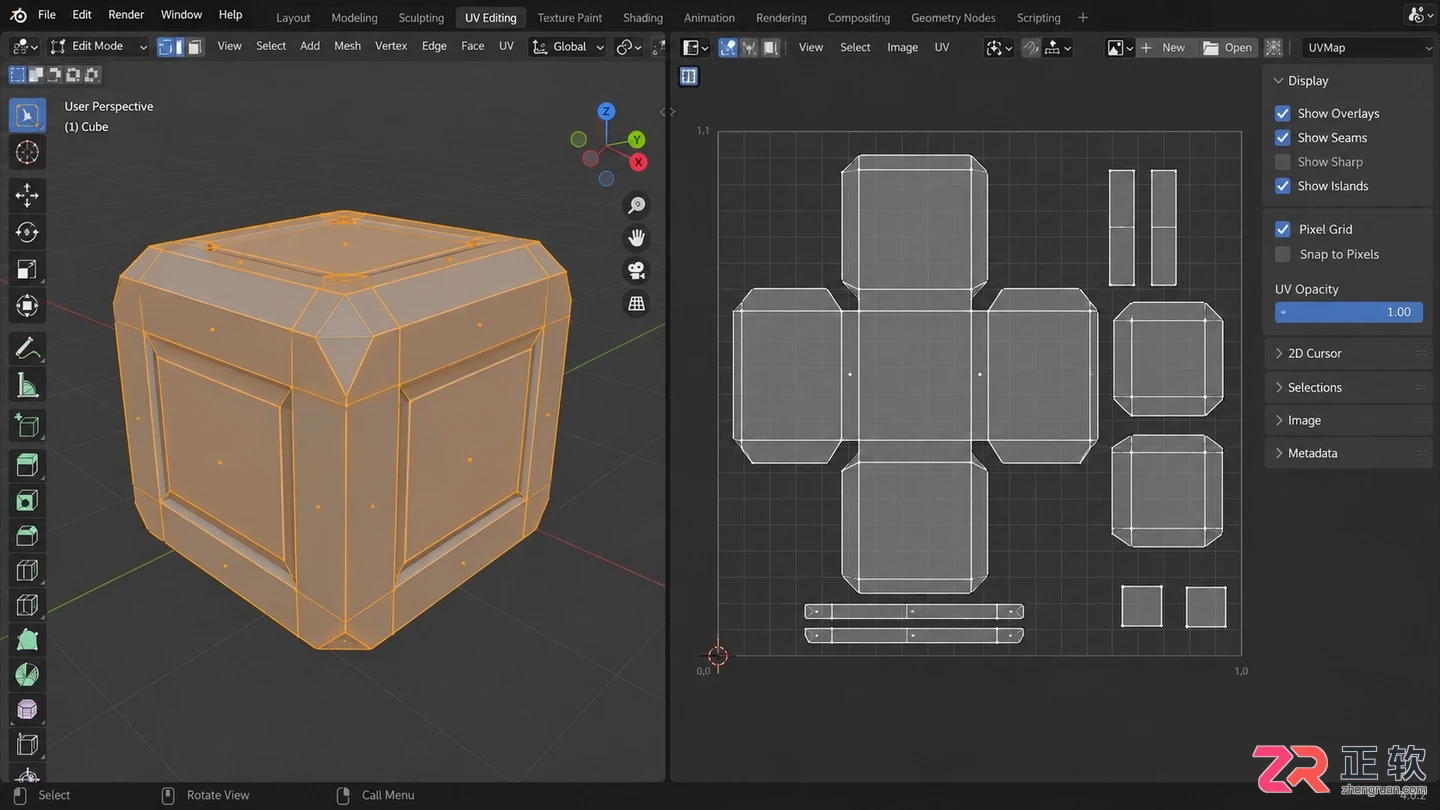Viewport: 1440px width, 810px height.
Task: Open the Mesh menu in viewport header
Action: click(x=347, y=46)
